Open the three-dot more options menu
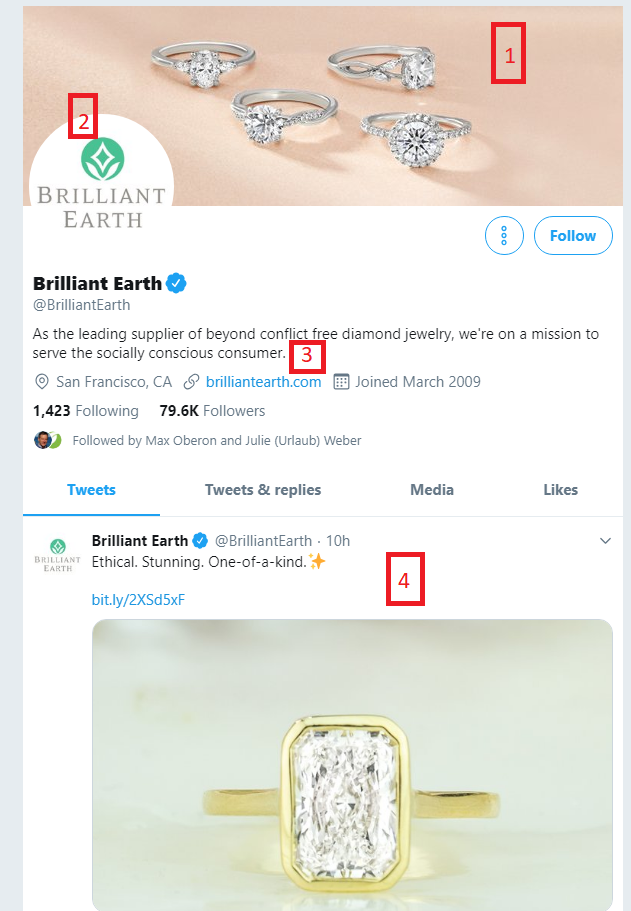631x911 pixels. point(504,235)
